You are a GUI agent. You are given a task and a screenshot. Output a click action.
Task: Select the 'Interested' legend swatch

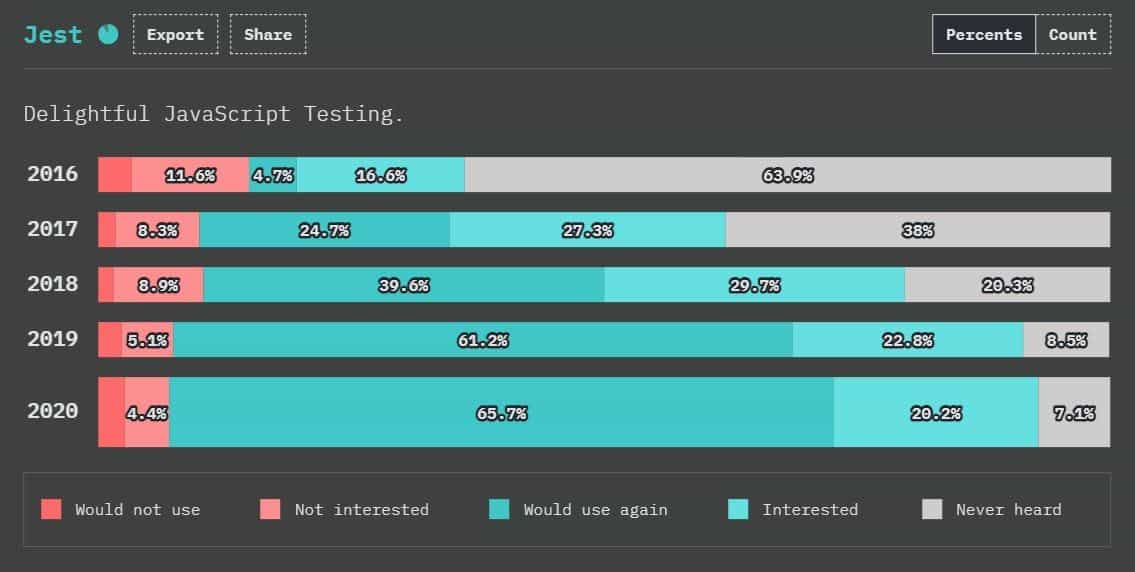[x=738, y=509]
